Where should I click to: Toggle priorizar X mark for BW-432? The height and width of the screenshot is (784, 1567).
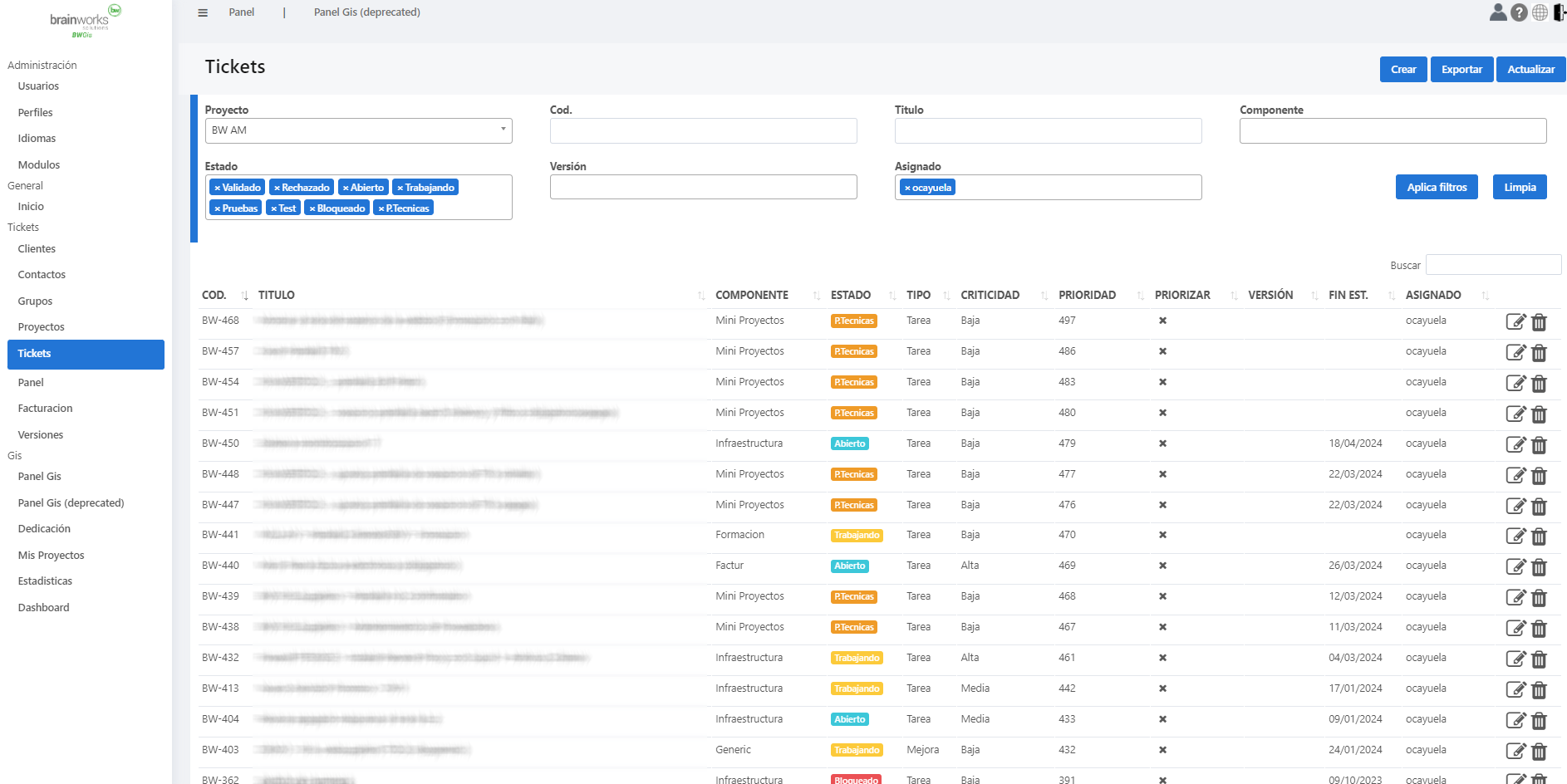[x=1162, y=658]
